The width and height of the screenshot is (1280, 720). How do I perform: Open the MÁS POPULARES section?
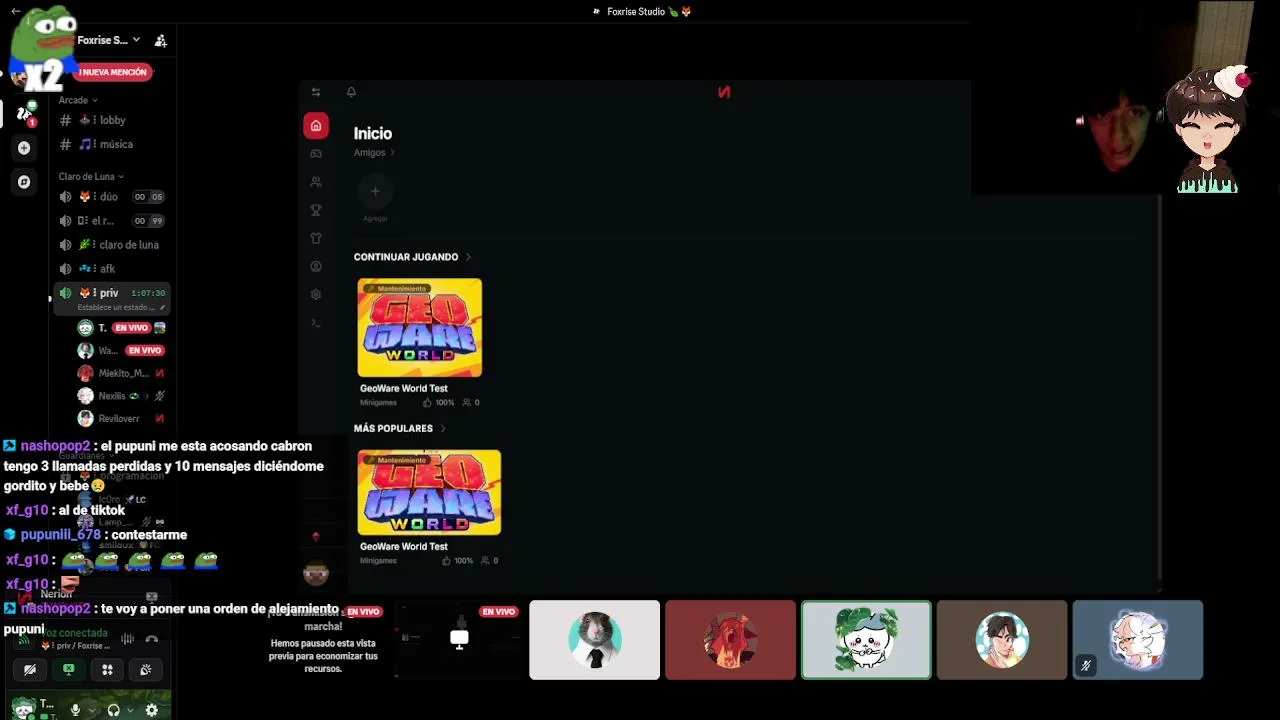tap(400, 428)
